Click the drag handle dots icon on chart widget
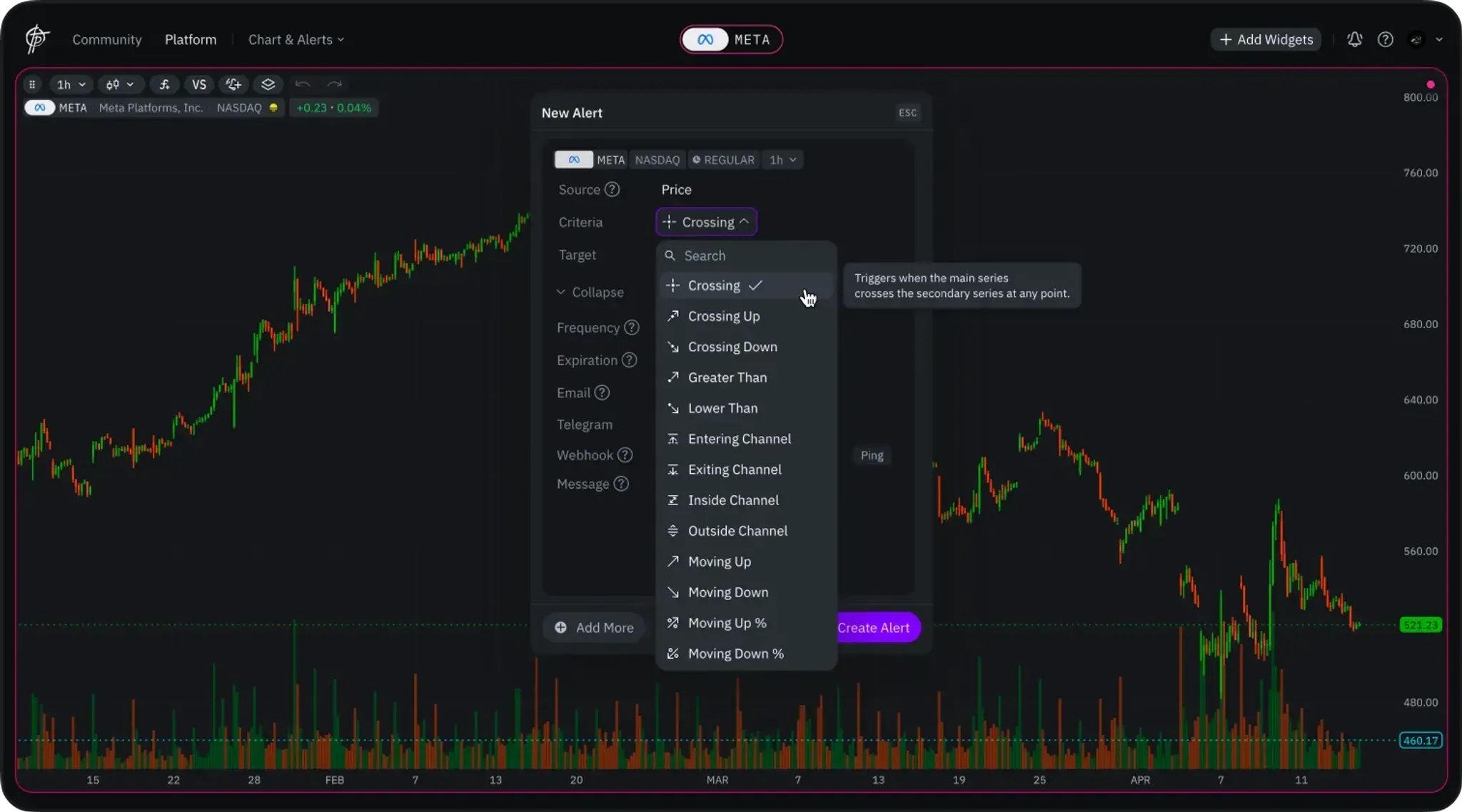This screenshot has width=1462, height=812. tap(32, 84)
